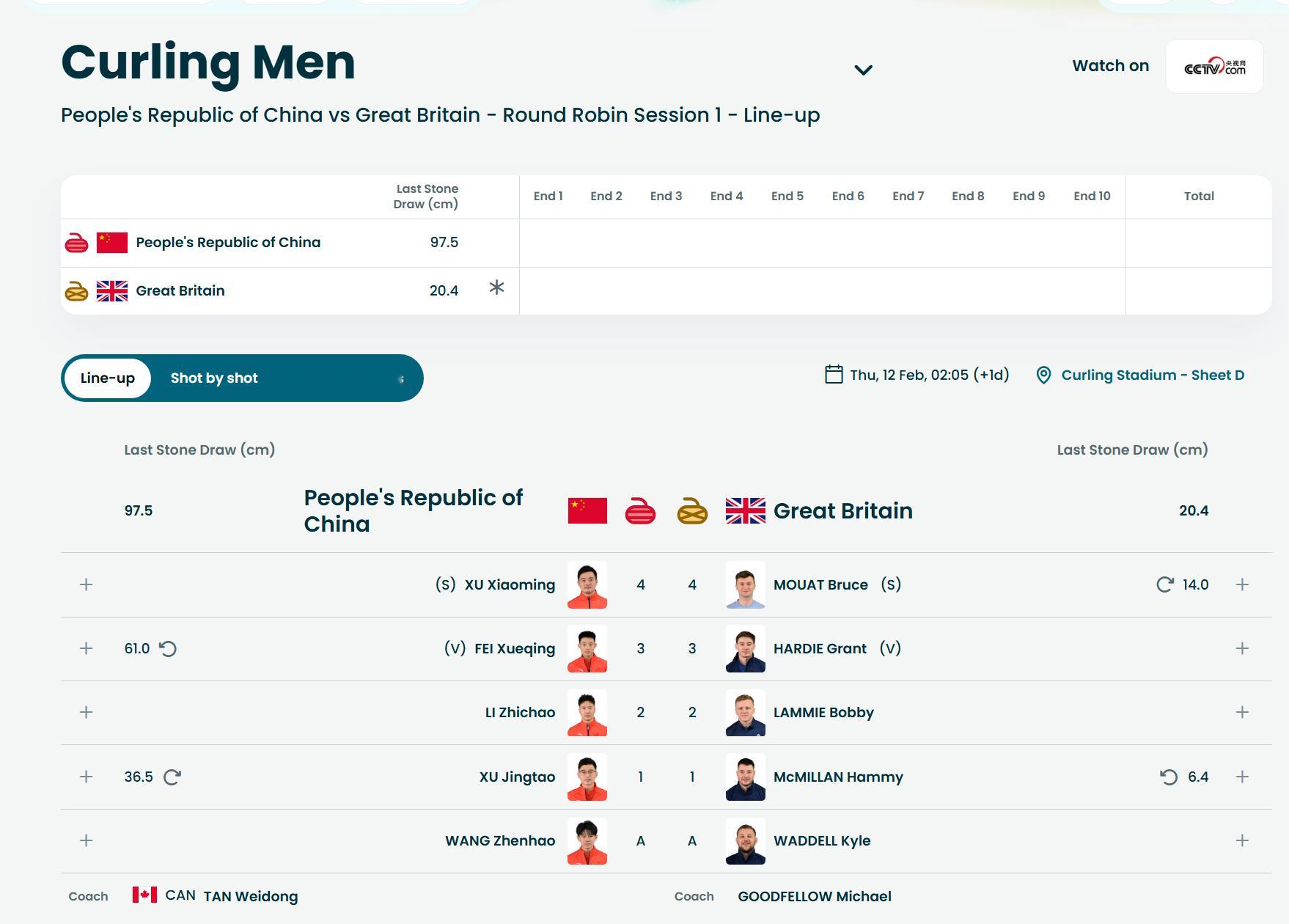1289x924 pixels.
Task: Open MOUAT Bruce's player photo
Action: 746,584
